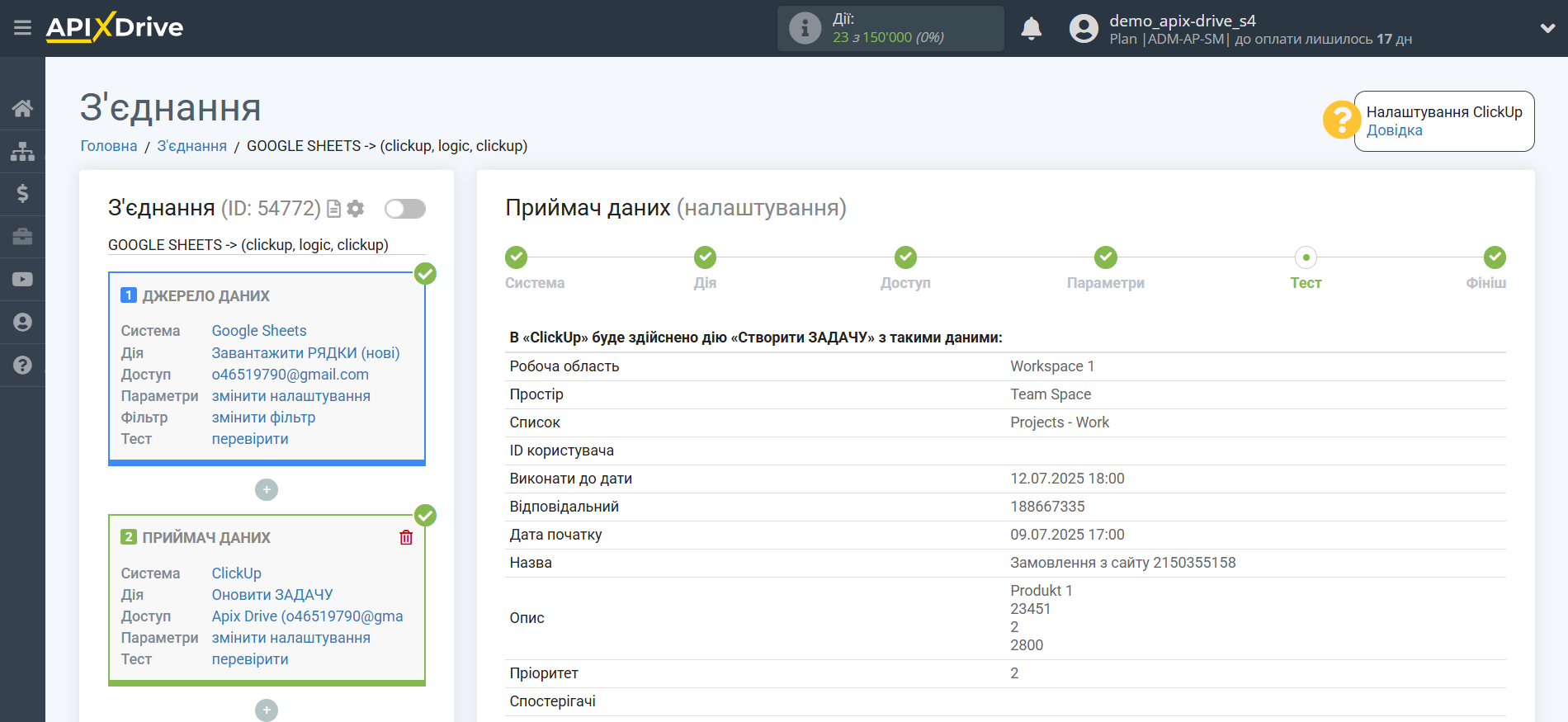Open the user profile sidebar icon
This screenshot has height=722, width=1568.
pos(22,323)
